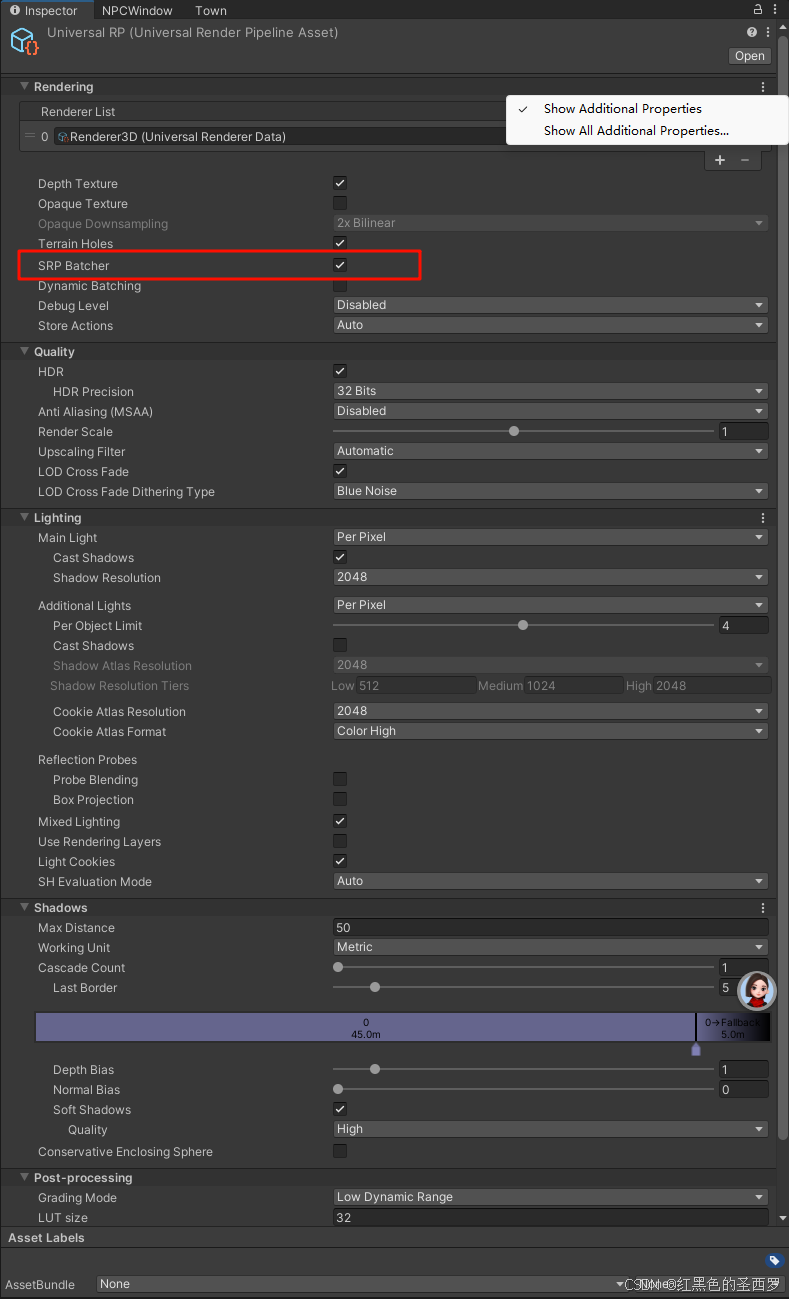This screenshot has height=1299, width=789.
Task: Toggle the LOD Cross Fade checkbox
Action: pos(340,471)
